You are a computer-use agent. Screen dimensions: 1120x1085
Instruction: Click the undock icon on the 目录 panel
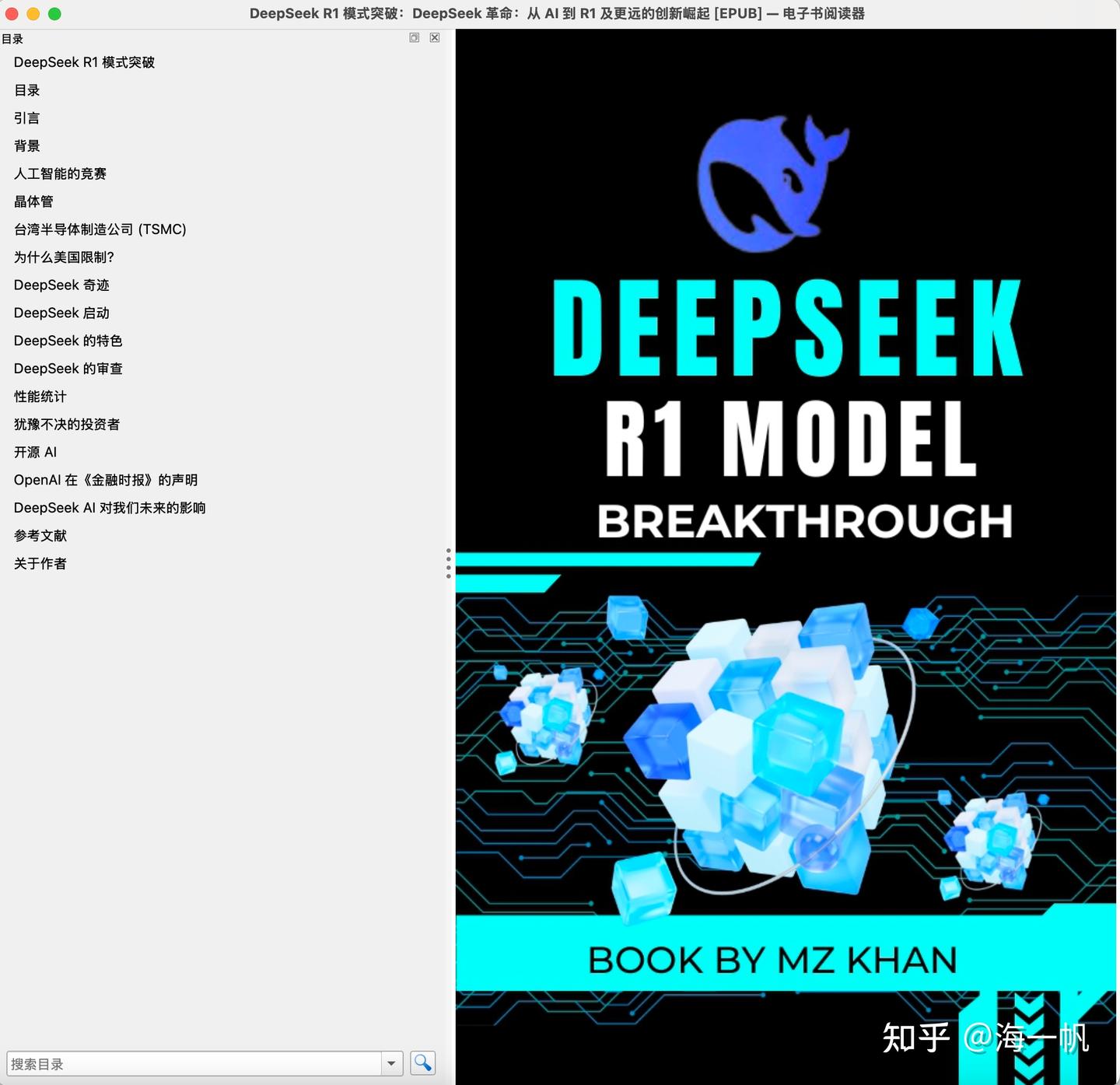(413, 37)
